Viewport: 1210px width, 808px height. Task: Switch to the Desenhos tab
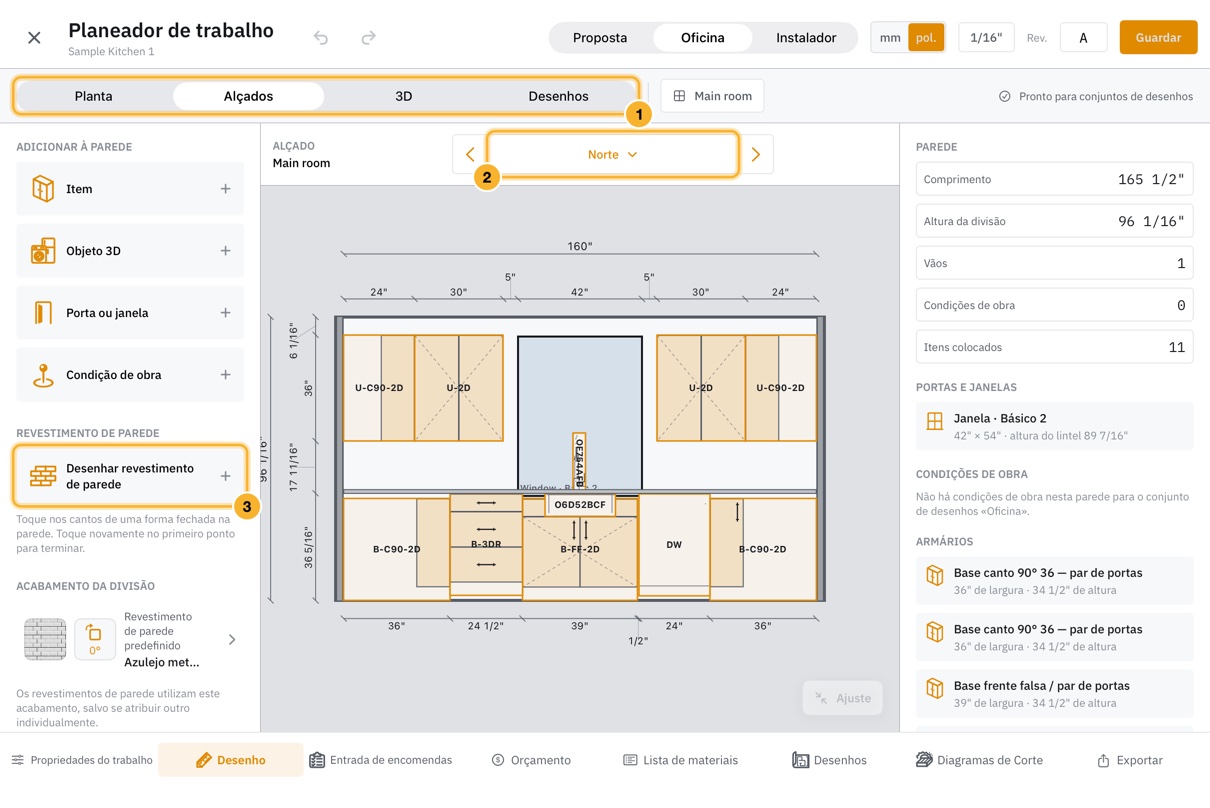[x=558, y=96]
